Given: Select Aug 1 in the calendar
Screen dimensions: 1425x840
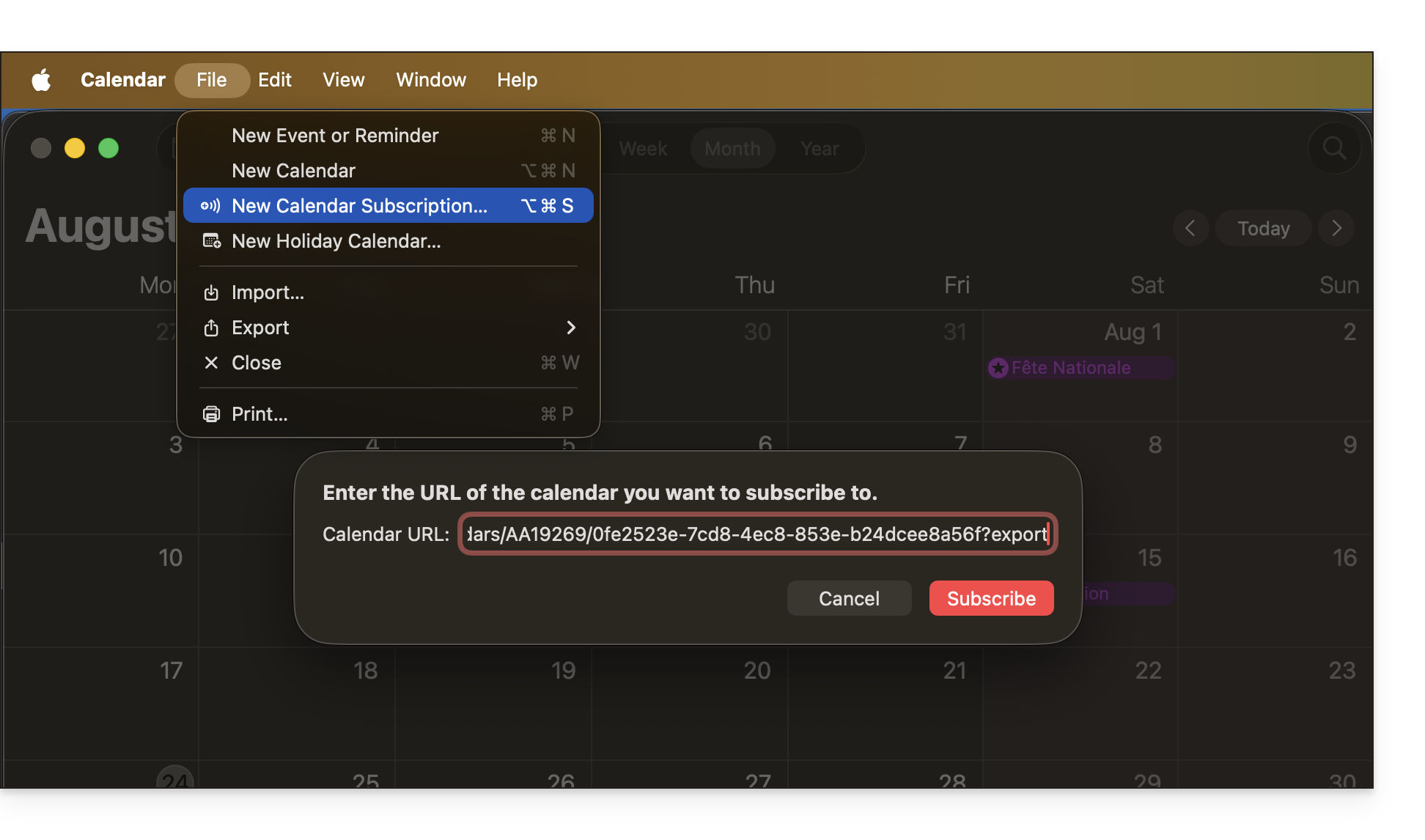Looking at the screenshot, I should [x=1133, y=332].
